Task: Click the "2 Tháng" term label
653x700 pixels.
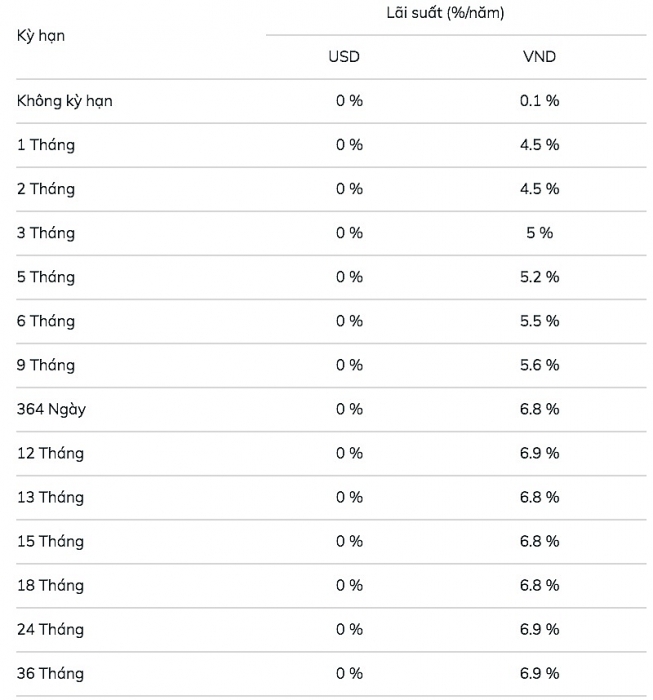Action: pyautogui.click(x=46, y=189)
